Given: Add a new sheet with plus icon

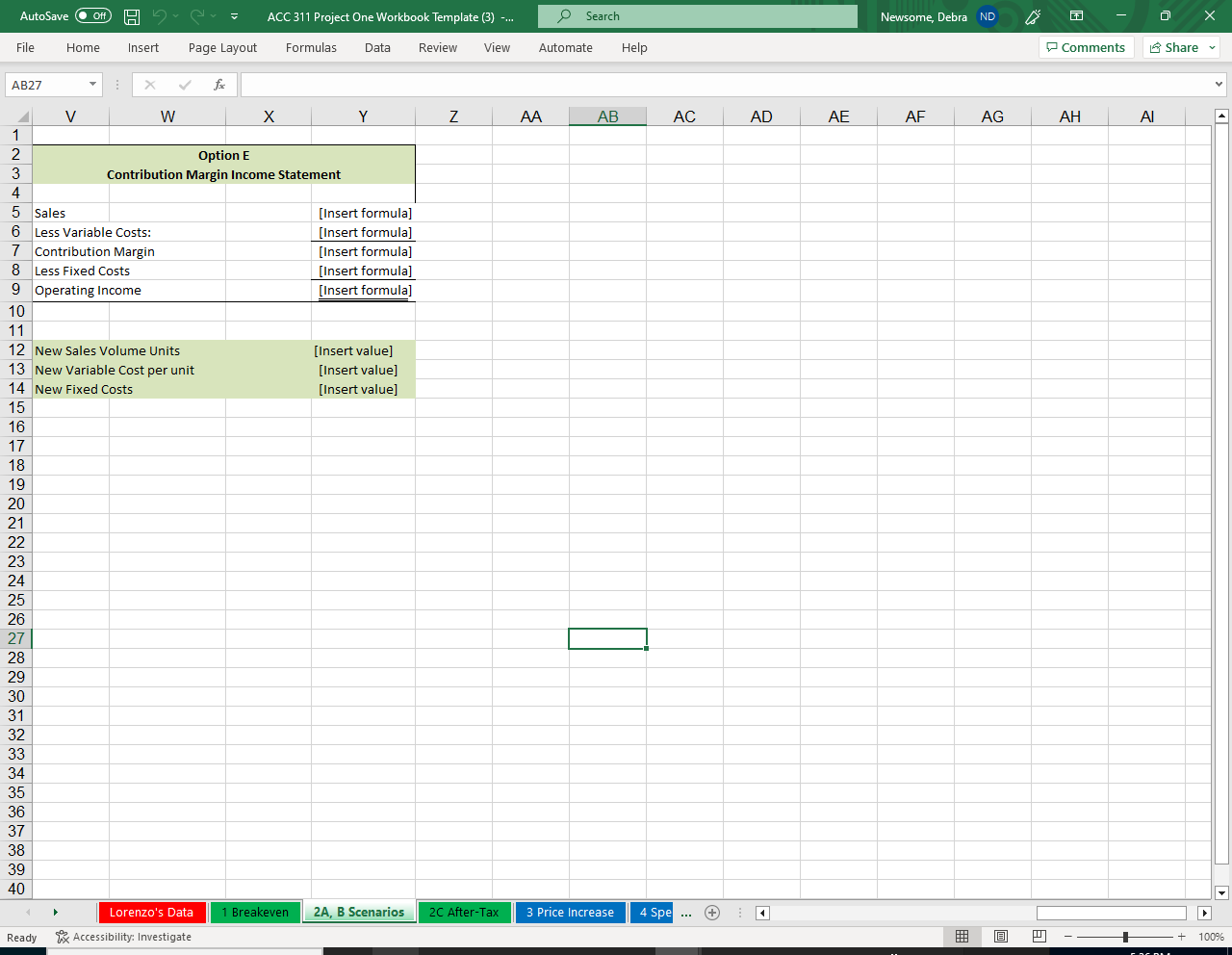Looking at the screenshot, I should (x=712, y=913).
